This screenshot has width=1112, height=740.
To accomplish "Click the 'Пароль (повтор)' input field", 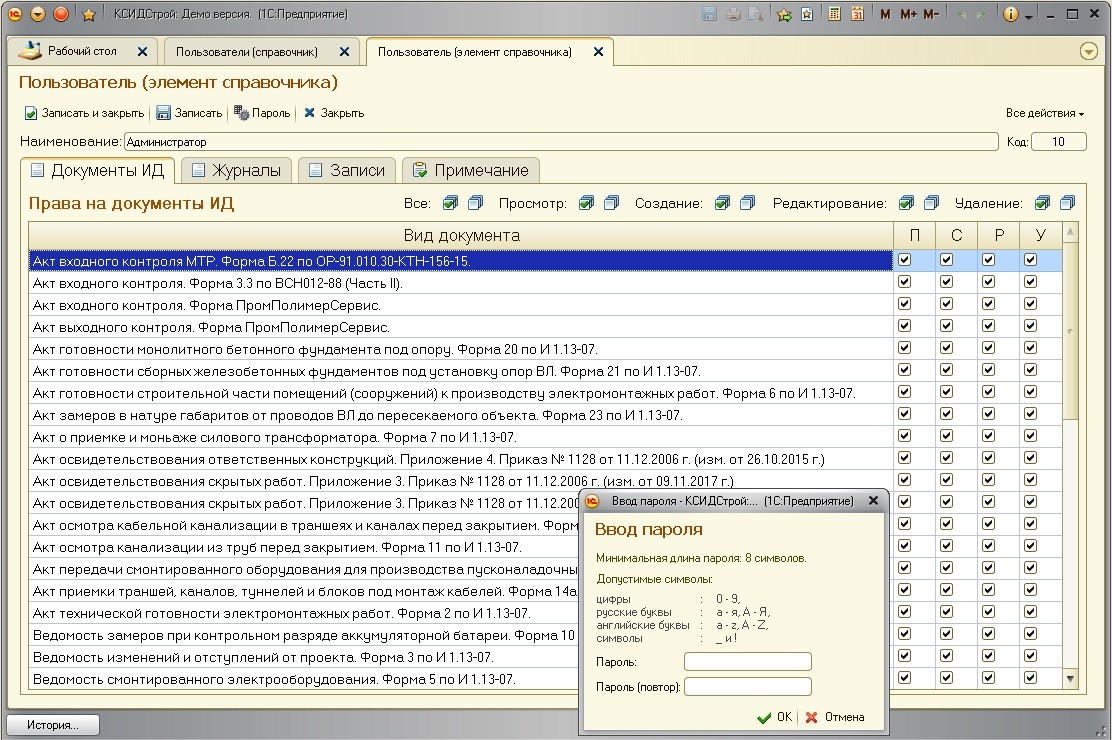I will [x=747, y=687].
